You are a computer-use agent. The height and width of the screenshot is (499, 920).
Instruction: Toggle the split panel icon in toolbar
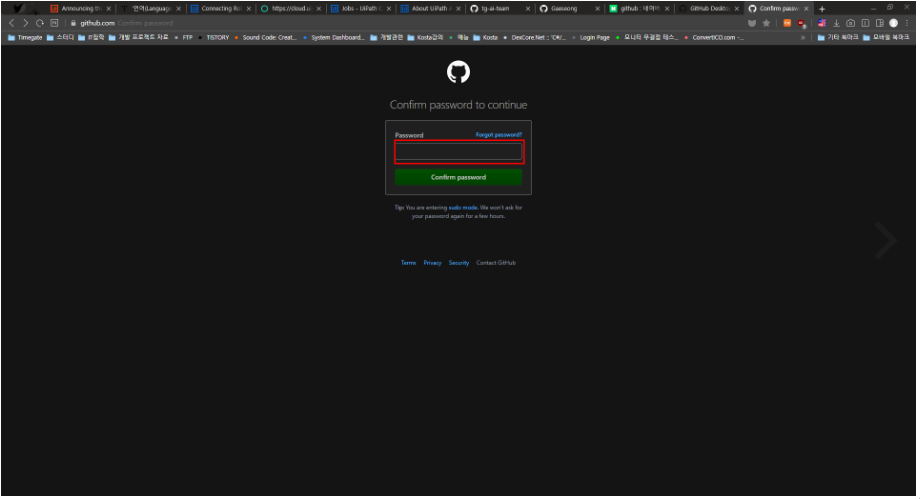pyautogui.click(x=882, y=23)
